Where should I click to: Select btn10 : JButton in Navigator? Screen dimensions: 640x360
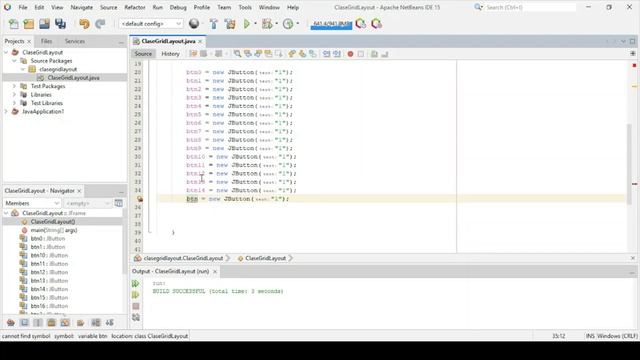tap(49, 256)
